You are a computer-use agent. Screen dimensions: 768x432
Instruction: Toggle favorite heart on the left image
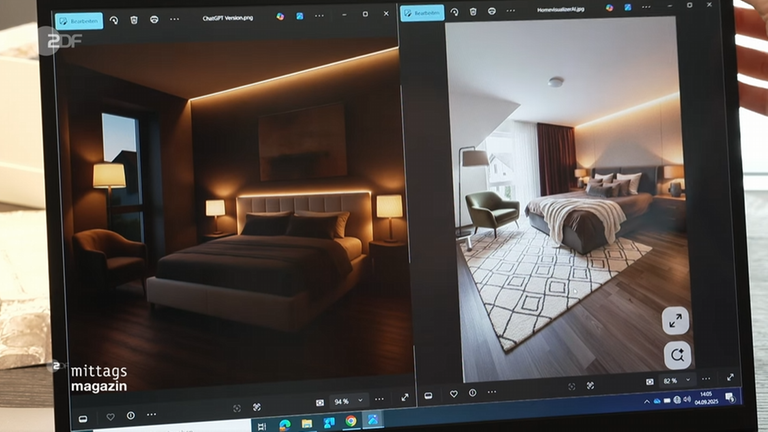(x=110, y=416)
